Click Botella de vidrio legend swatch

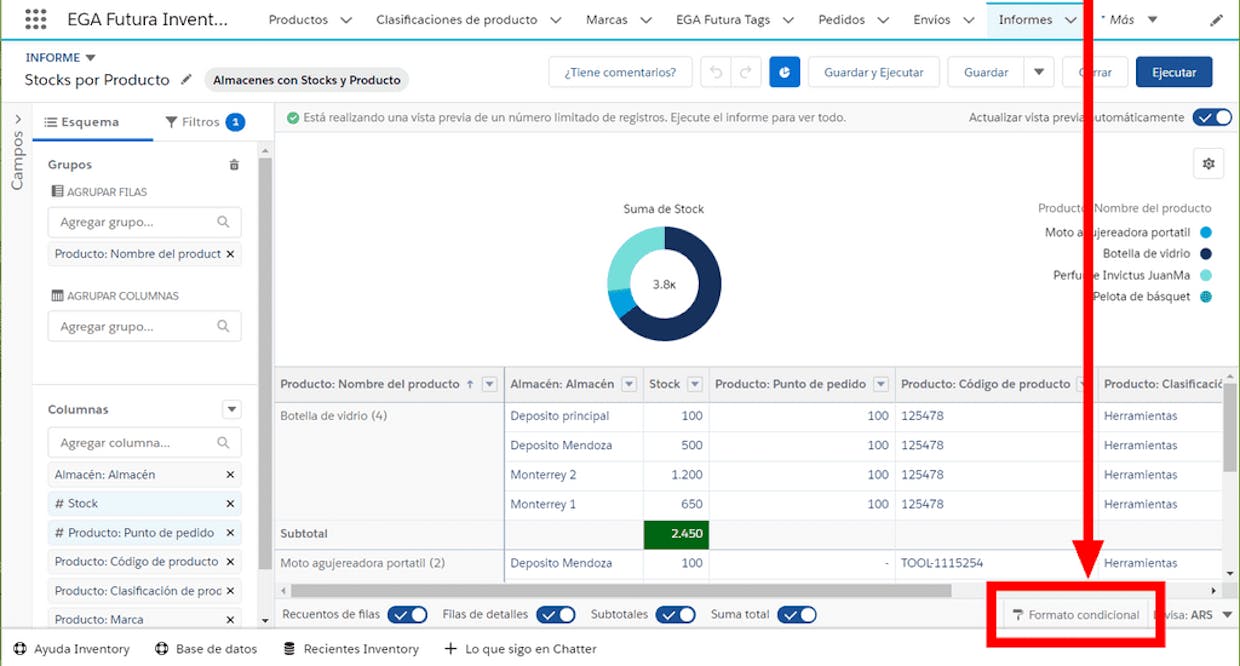[x=1206, y=254]
